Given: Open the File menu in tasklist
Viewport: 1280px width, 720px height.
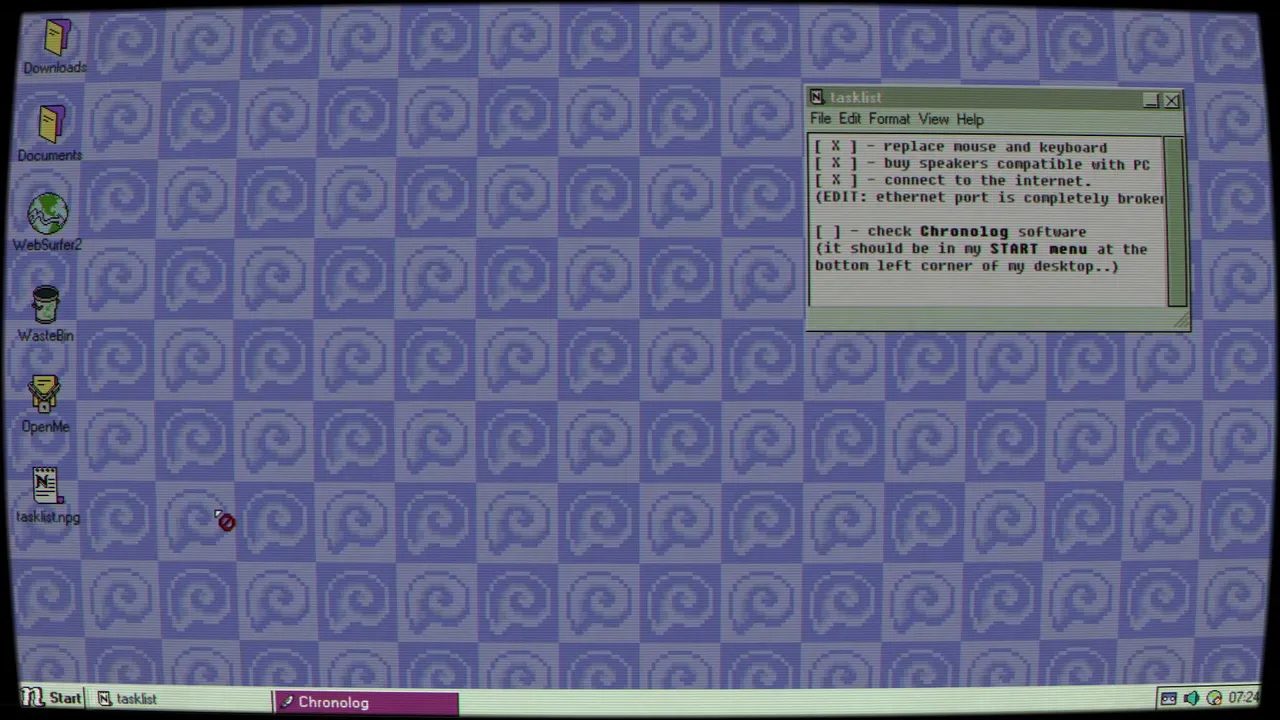Looking at the screenshot, I should (x=820, y=119).
